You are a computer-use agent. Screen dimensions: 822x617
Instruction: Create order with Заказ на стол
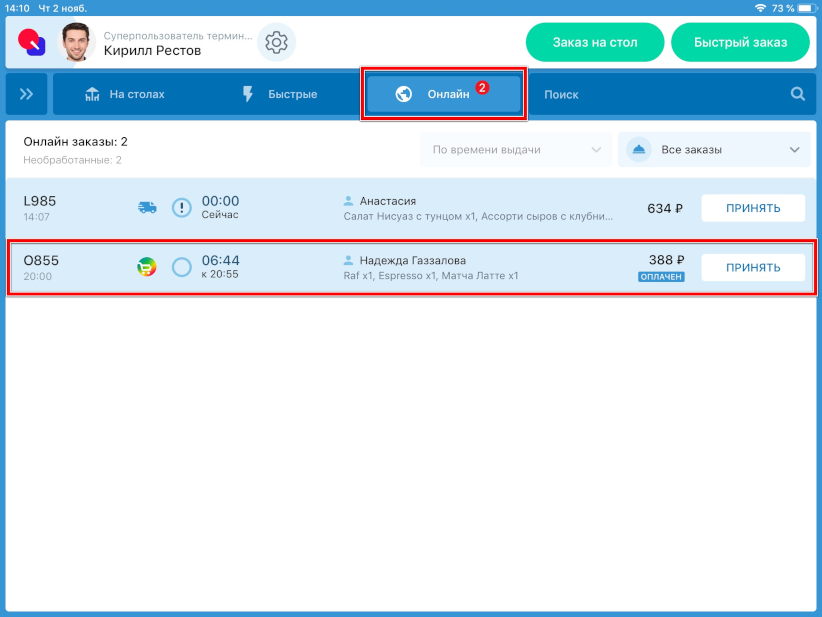coord(595,42)
